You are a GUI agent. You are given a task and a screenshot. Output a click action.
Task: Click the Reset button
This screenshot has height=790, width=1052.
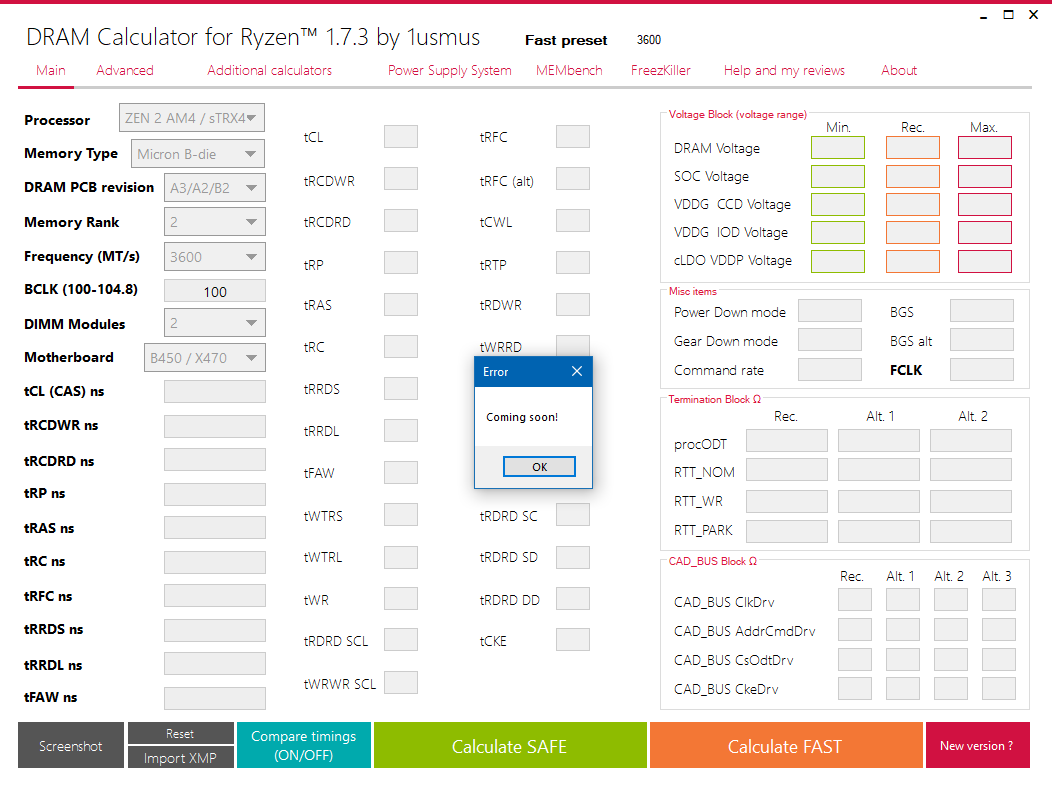click(180, 734)
